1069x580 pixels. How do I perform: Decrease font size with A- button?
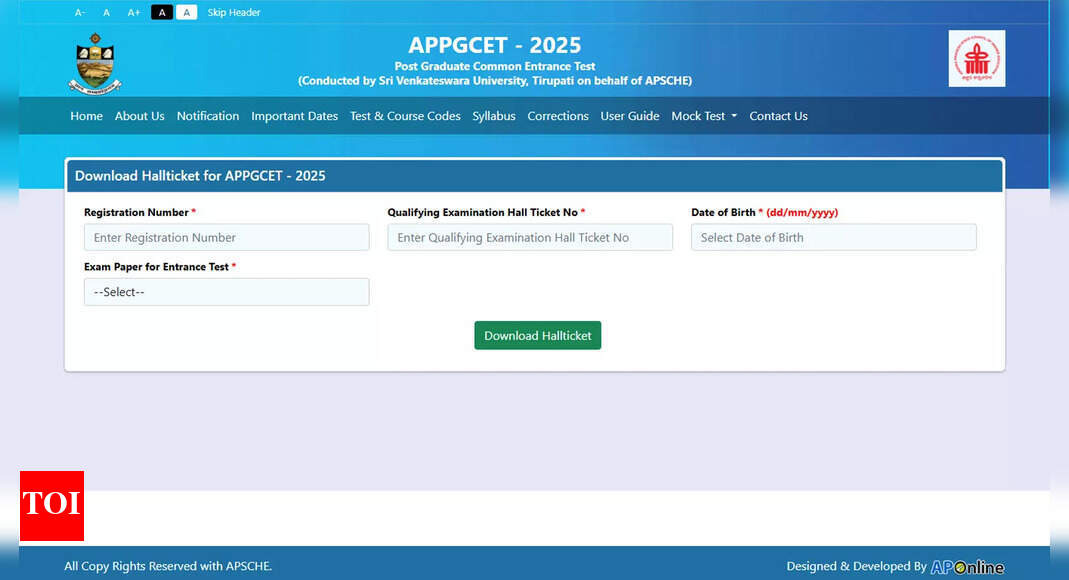80,13
